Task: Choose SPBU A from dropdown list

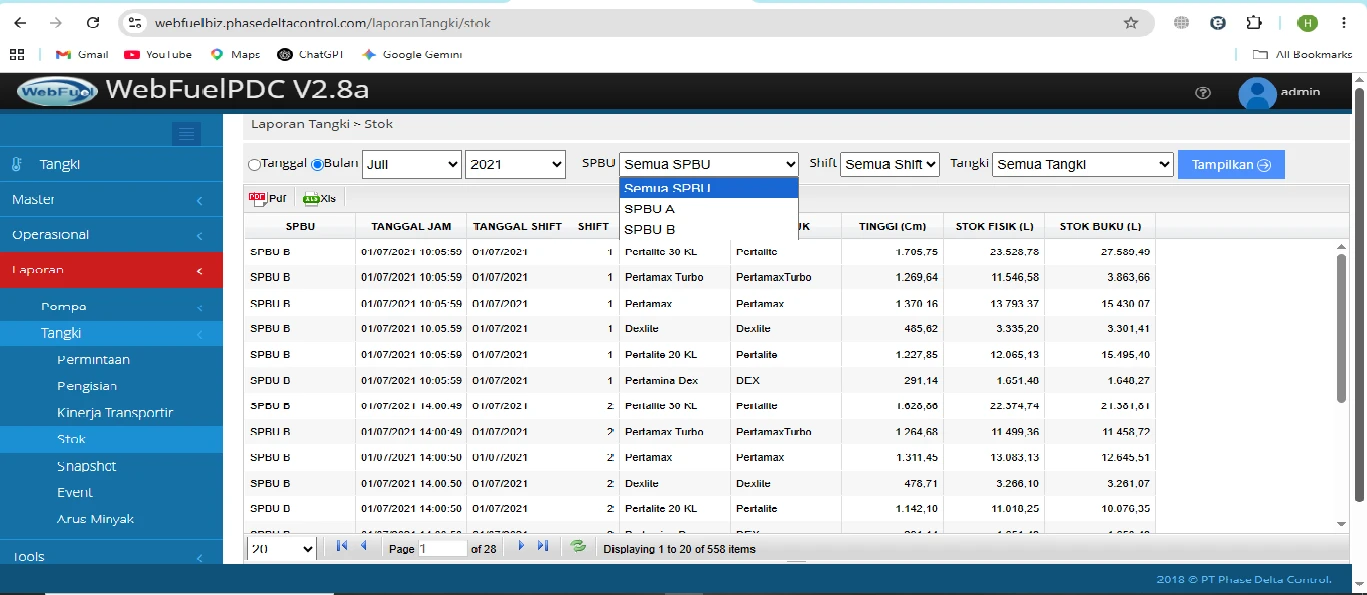Action: click(708, 209)
